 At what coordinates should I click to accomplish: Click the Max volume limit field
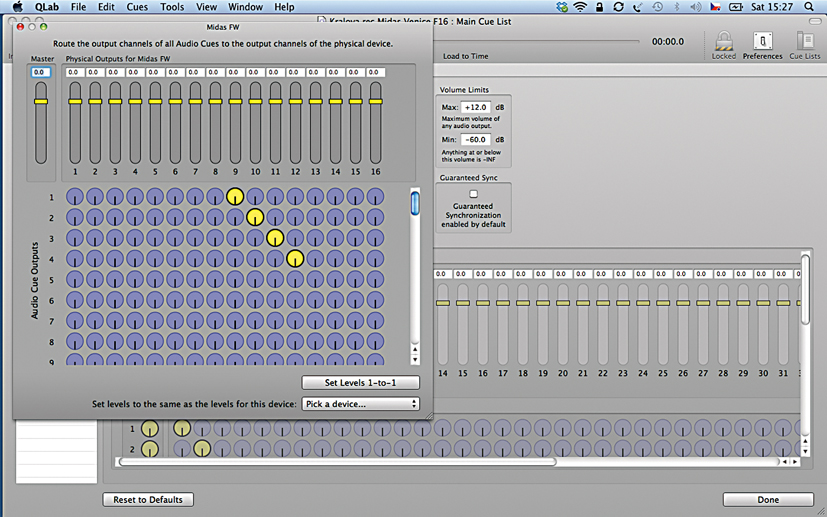click(476, 107)
